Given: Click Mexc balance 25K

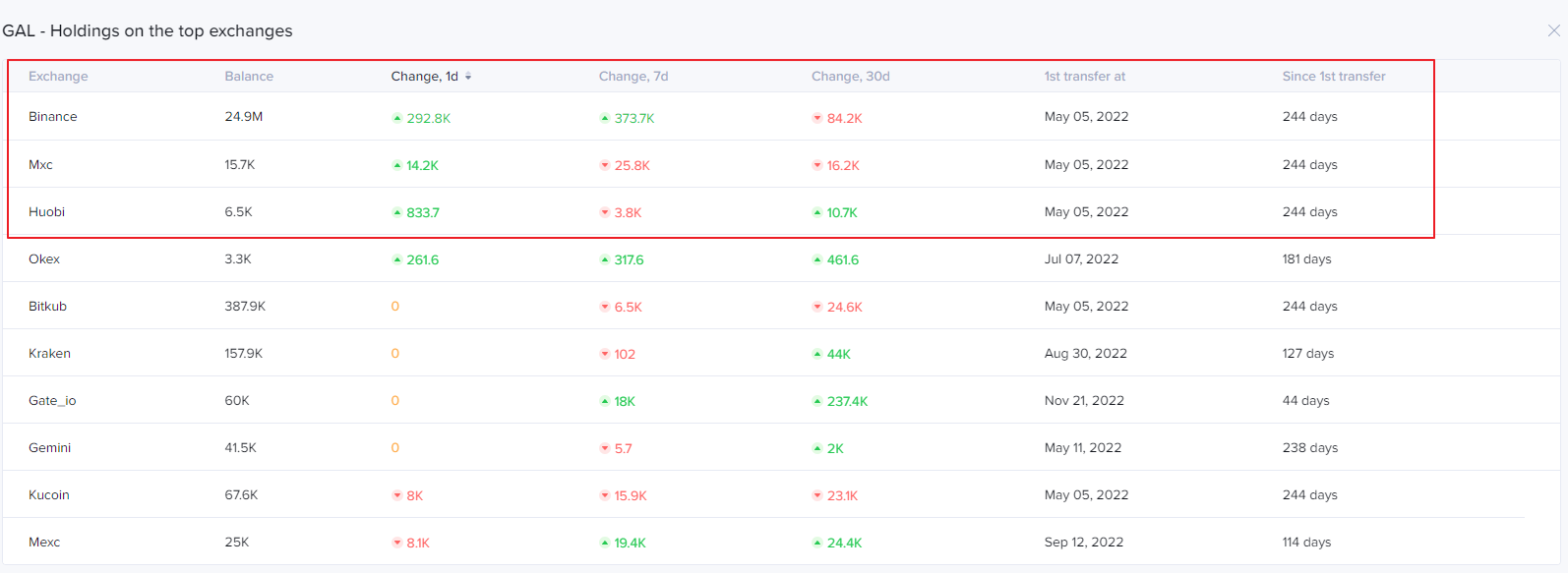Looking at the screenshot, I should point(236,542).
